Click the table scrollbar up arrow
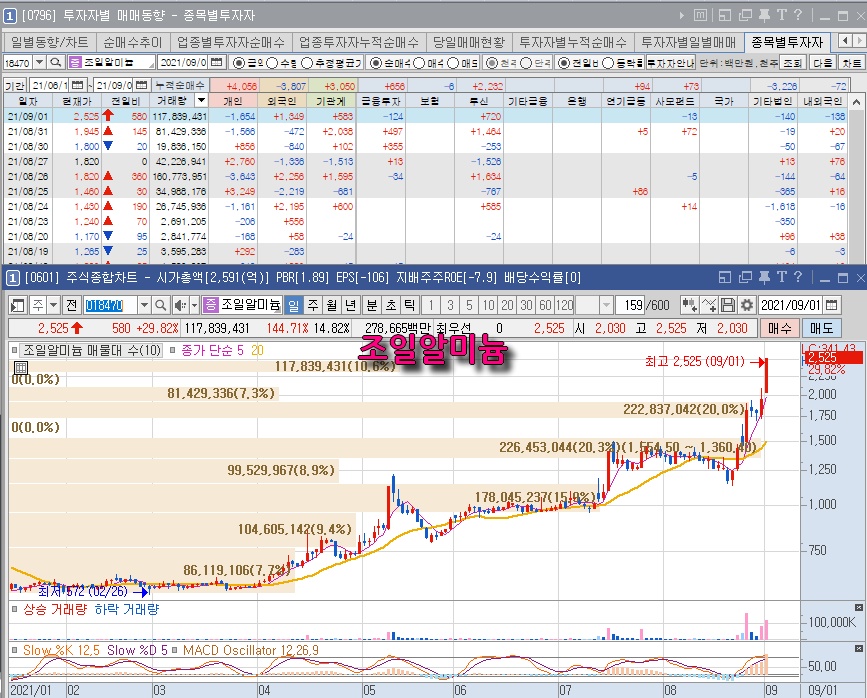 click(856, 102)
